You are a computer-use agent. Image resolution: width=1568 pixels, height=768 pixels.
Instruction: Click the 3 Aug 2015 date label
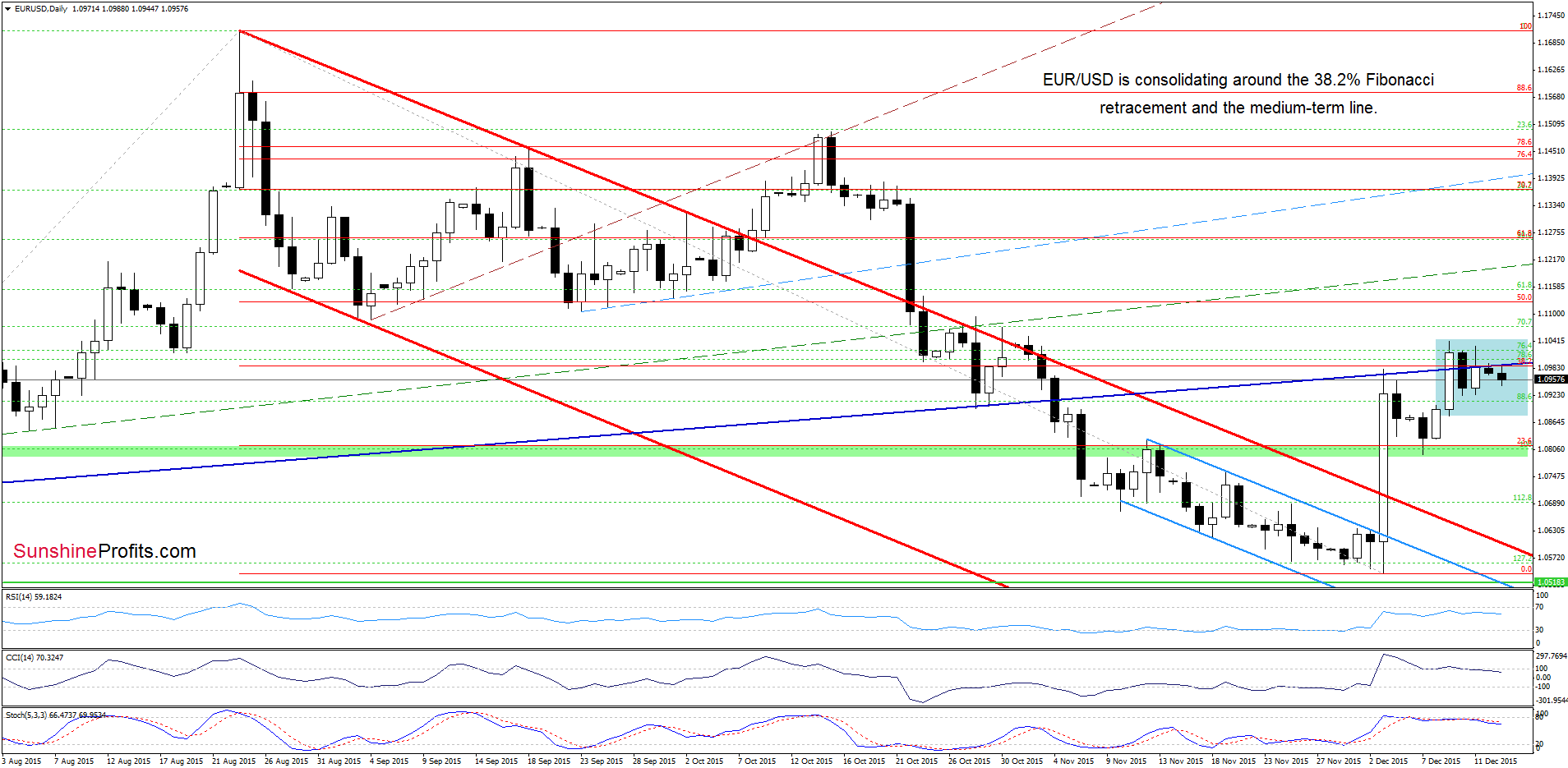point(22,761)
